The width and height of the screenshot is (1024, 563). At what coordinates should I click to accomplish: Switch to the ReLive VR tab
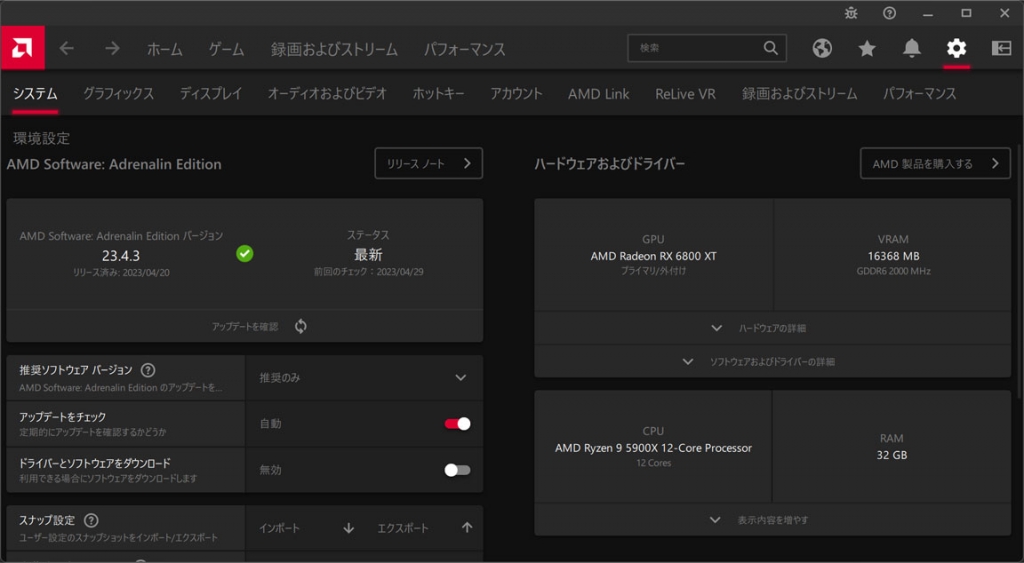[x=686, y=94]
